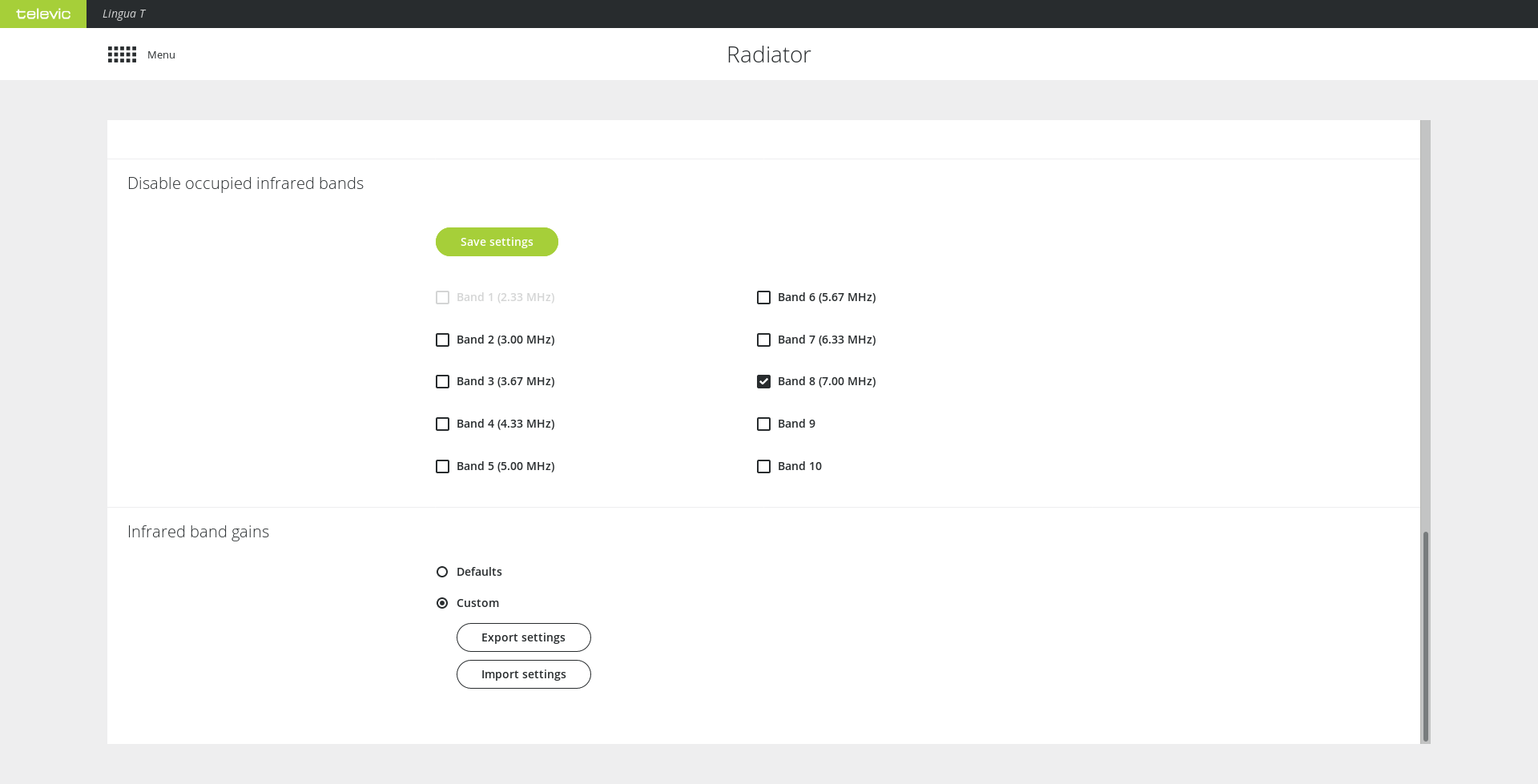Select the Defaults radio button
The width and height of the screenshot is (1538, 784).
click(x=442, y=572)
